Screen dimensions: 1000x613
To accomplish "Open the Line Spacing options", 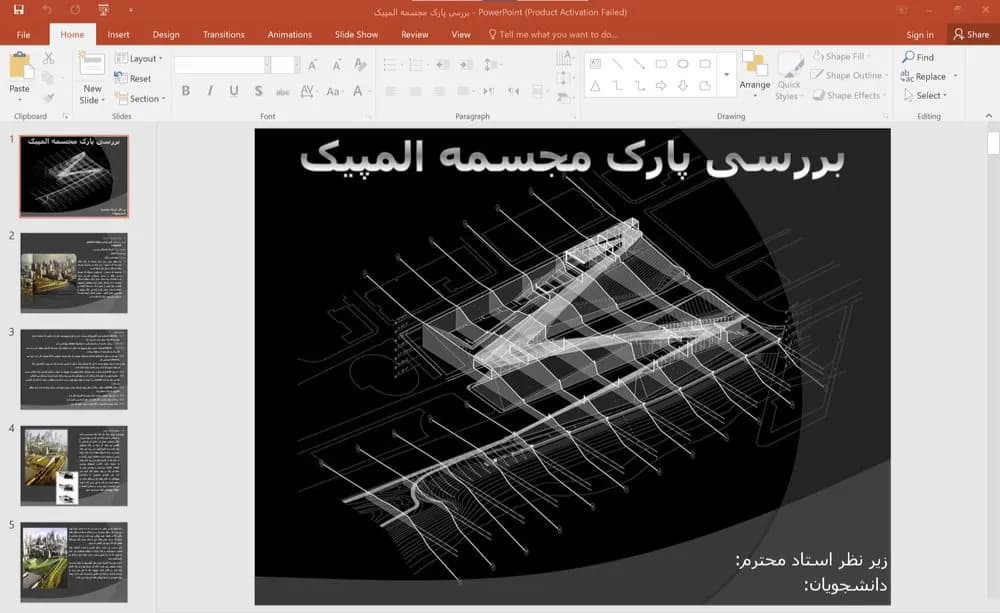I will click(492, 64).
